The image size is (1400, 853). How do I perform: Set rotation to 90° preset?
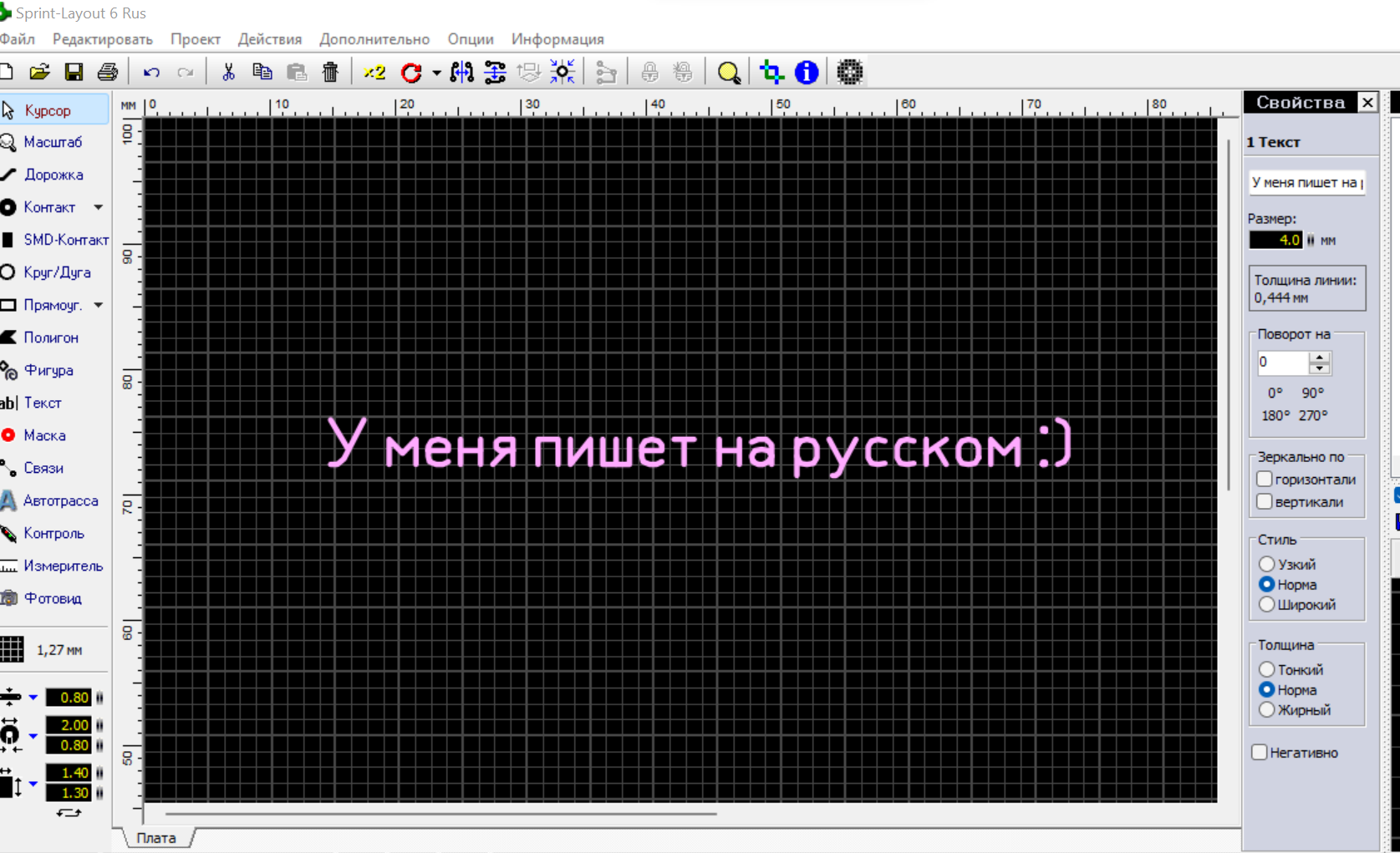click(1312, 393)
